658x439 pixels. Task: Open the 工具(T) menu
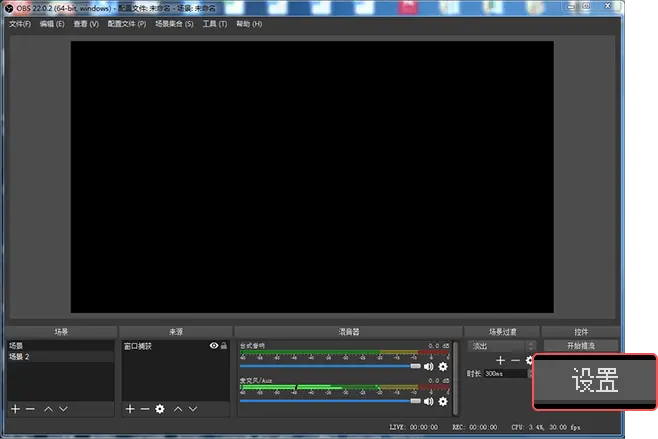pyautogui.click(x=215, y=24)
